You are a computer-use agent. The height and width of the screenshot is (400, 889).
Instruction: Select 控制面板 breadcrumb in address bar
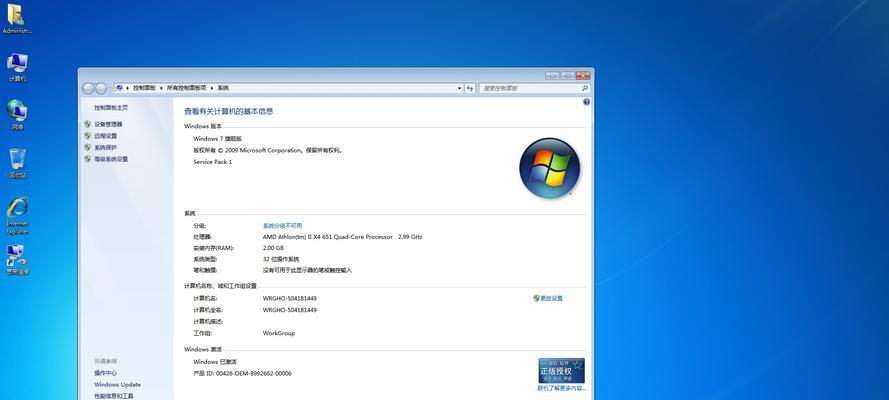(x=145, y=88)
